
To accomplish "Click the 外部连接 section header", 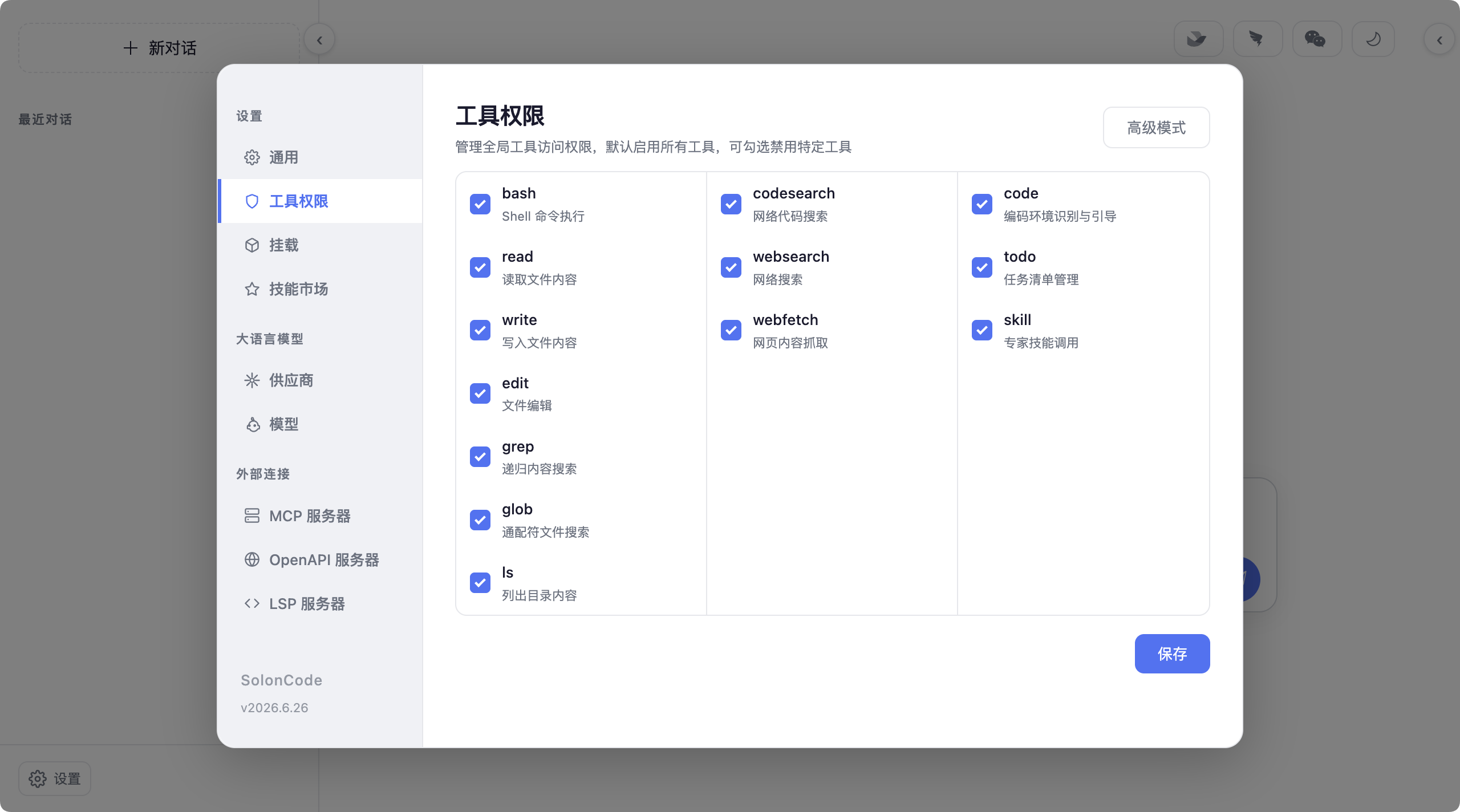I will [x=262, y=474].
